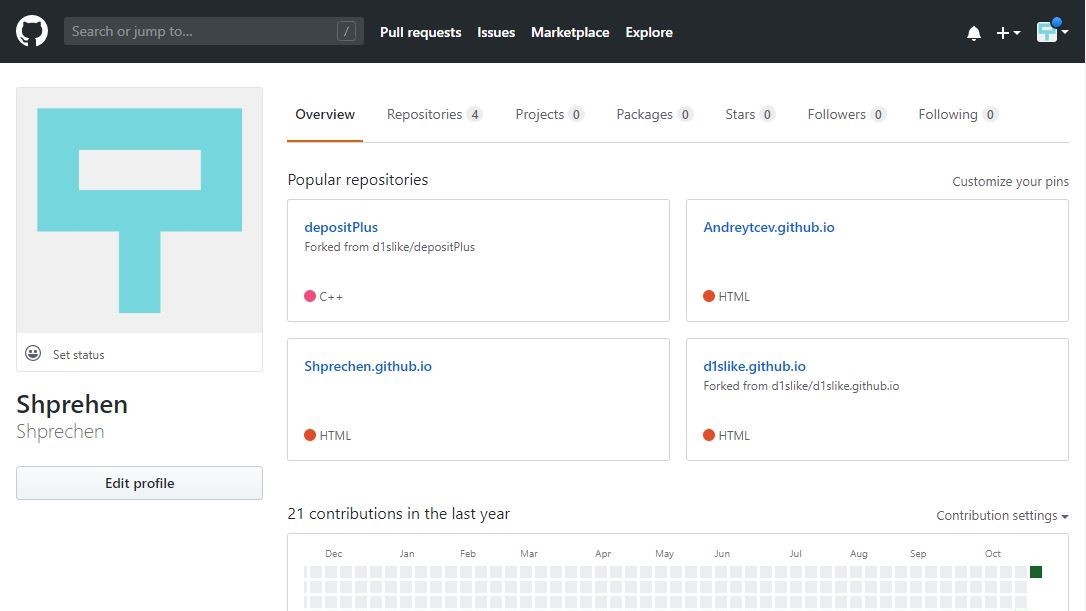Click the slash shortcut icon in search

[346, 32]
